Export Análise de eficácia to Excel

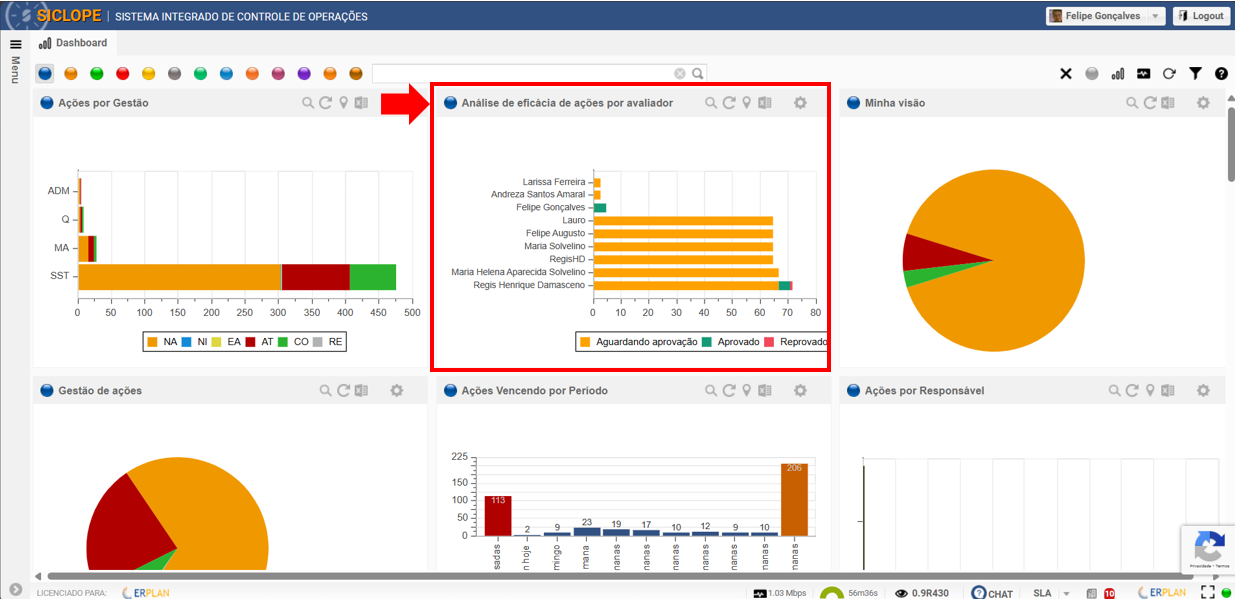[x=765, y=103]
